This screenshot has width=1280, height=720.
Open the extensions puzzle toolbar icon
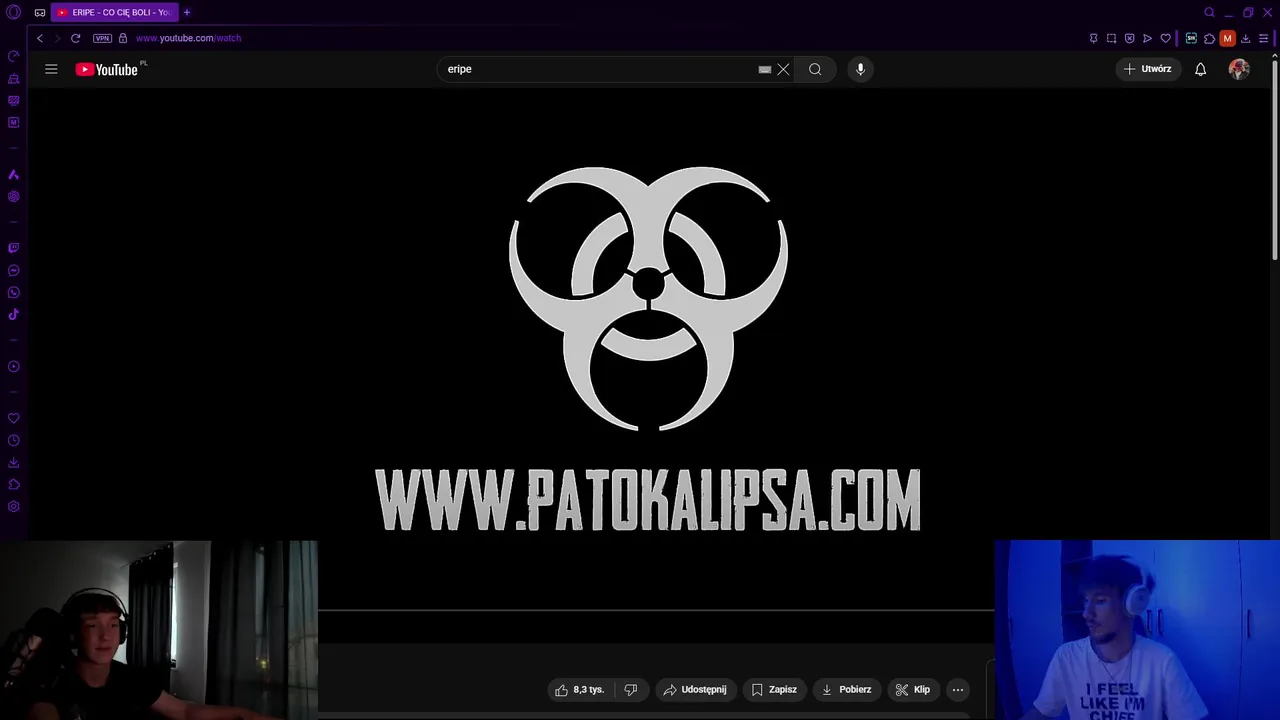click(x=1209, y=38)
